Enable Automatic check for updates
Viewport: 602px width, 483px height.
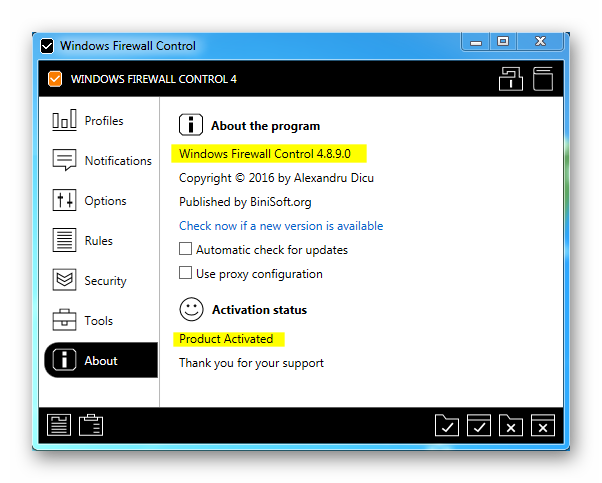click(x=185, y=249)
